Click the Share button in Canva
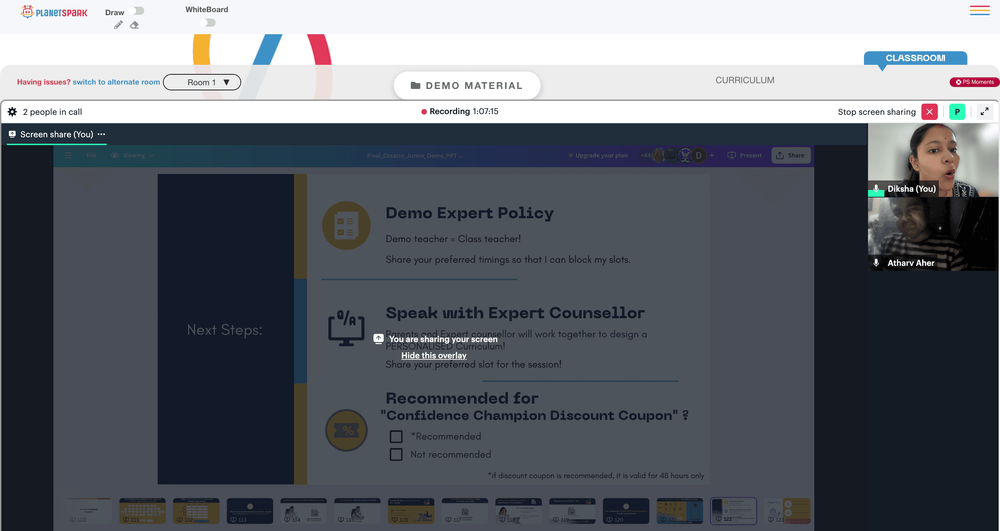Screen dimensions: 1000x531 point(791,156)
